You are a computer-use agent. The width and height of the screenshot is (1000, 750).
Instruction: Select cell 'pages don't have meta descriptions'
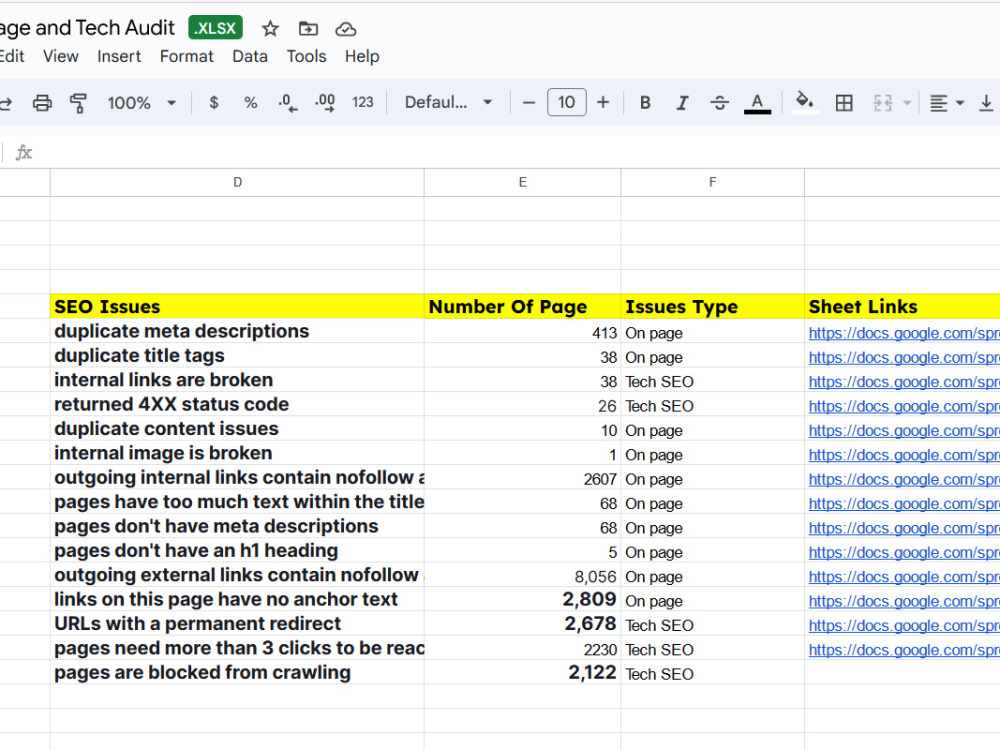click(237, 527)
